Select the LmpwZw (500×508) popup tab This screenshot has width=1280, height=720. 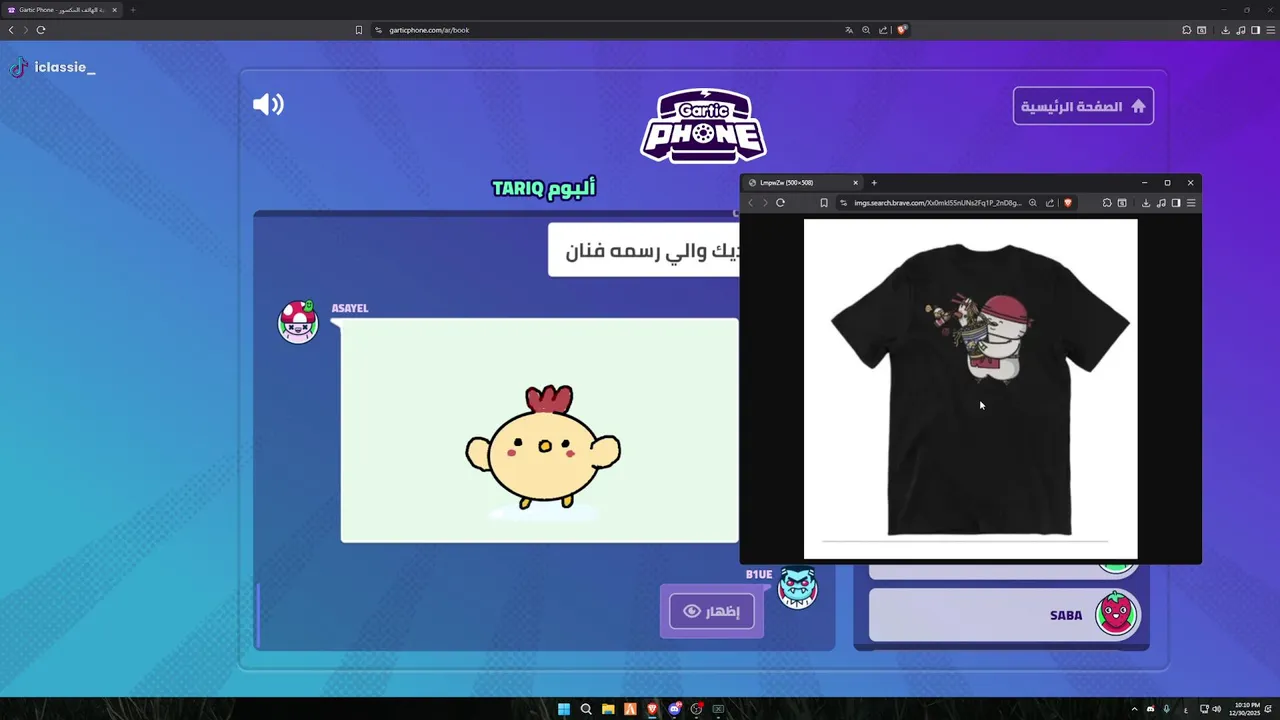[x=803, y=183]
